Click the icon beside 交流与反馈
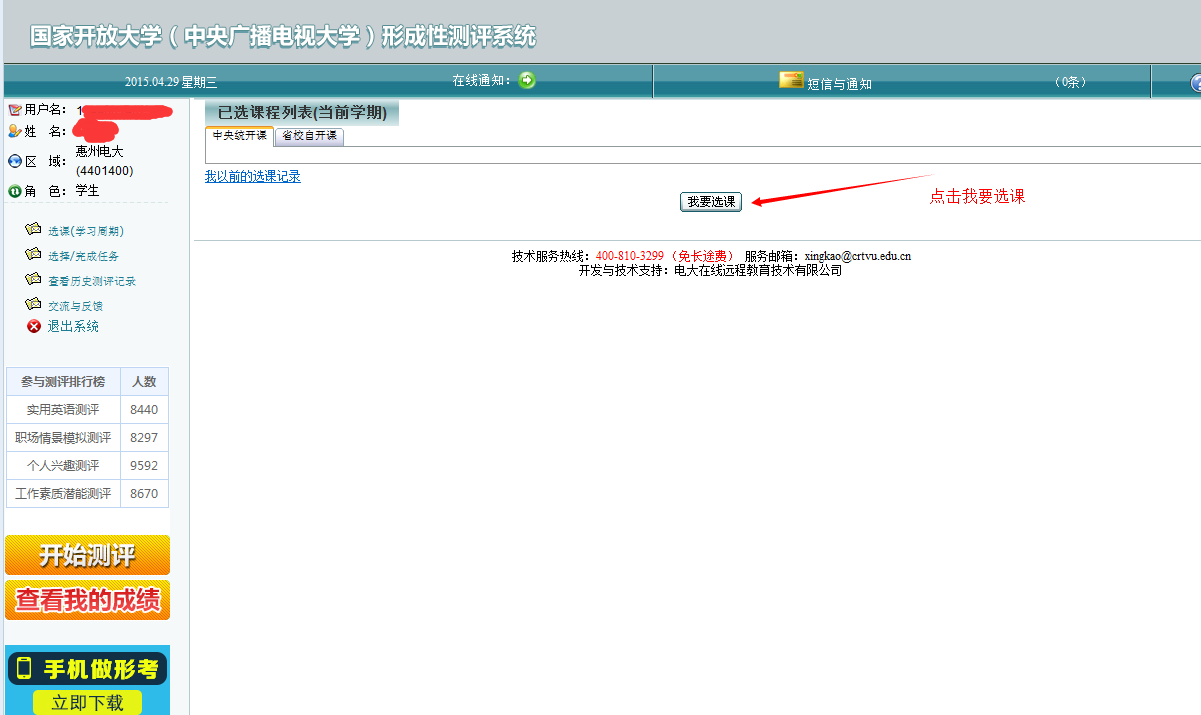The width and height of the screenshot is (1201, 715). click(33, 305)
